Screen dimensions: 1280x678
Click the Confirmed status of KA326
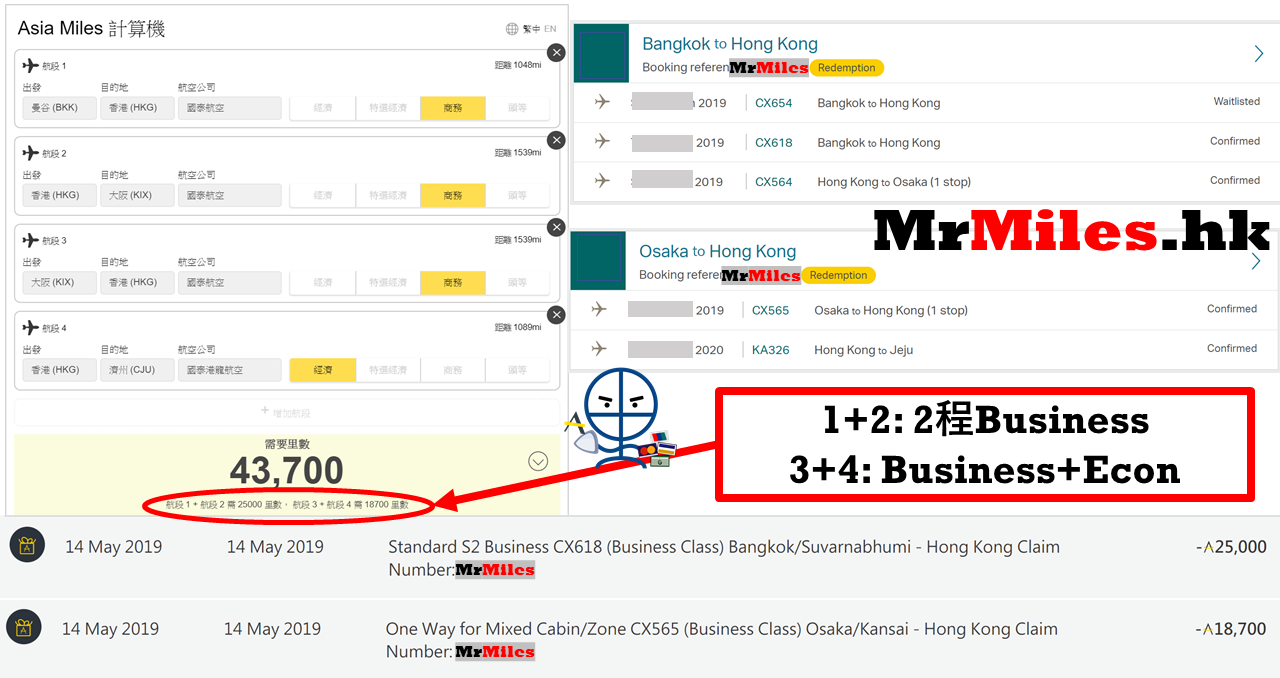[x=1232, y=348]
